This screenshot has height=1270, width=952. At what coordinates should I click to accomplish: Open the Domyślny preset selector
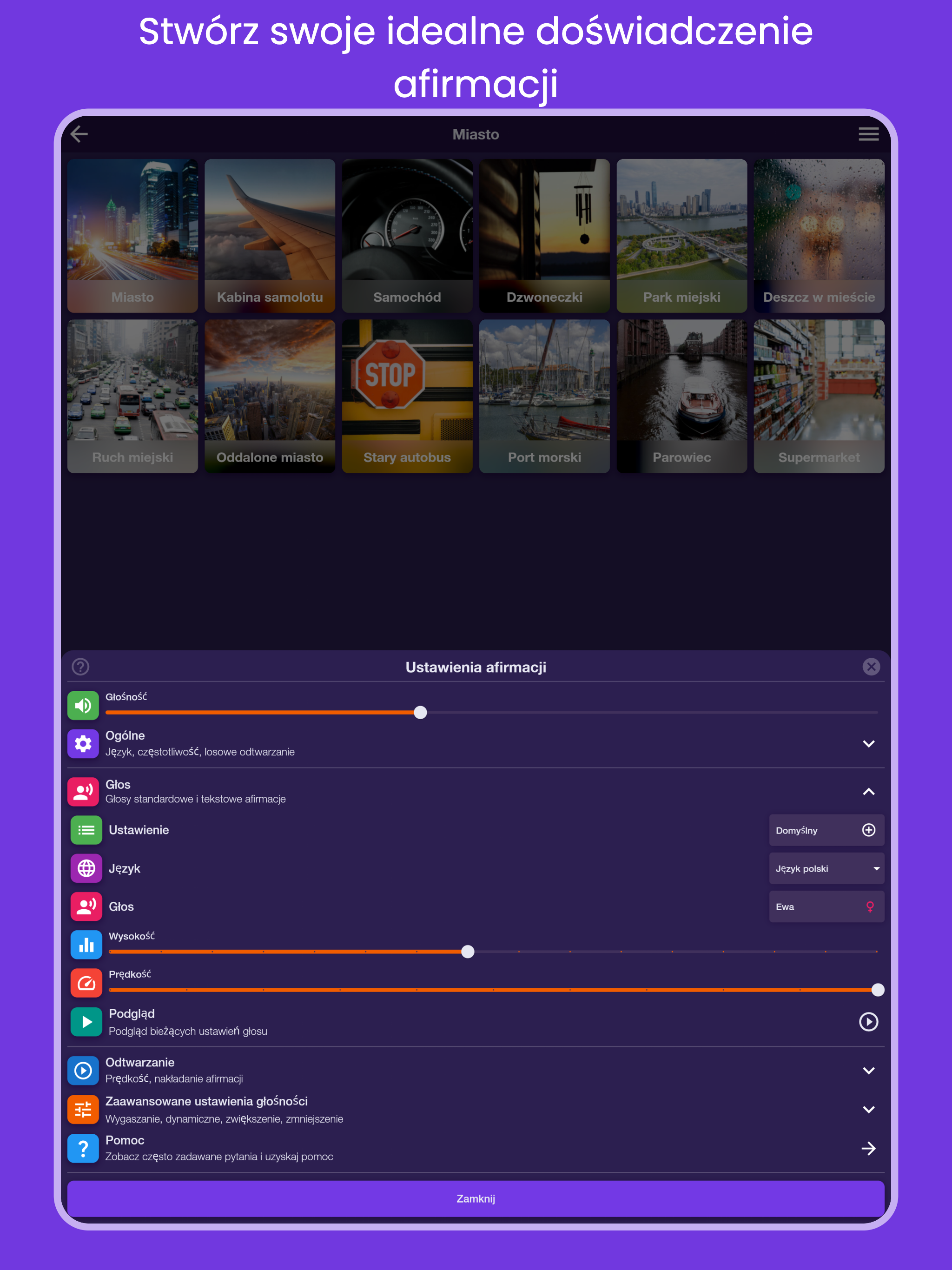click(x=826, y=830)
